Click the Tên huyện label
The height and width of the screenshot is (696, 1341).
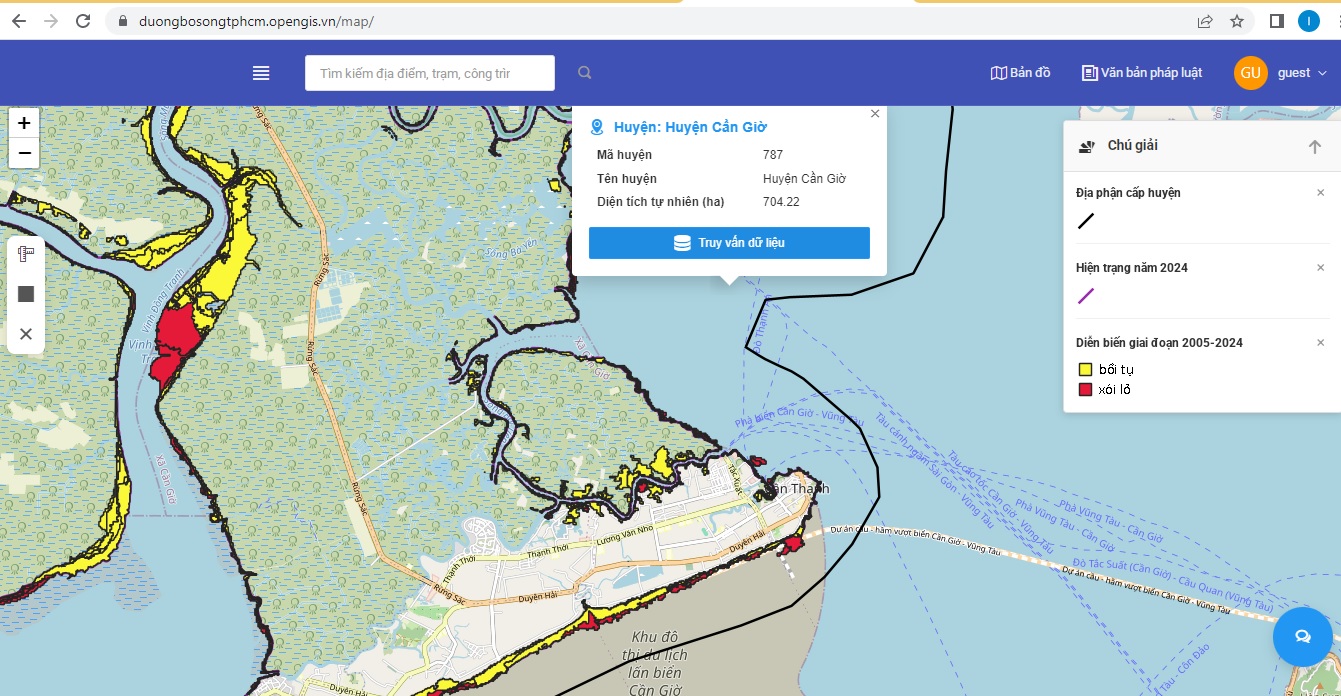click(627, 179)
